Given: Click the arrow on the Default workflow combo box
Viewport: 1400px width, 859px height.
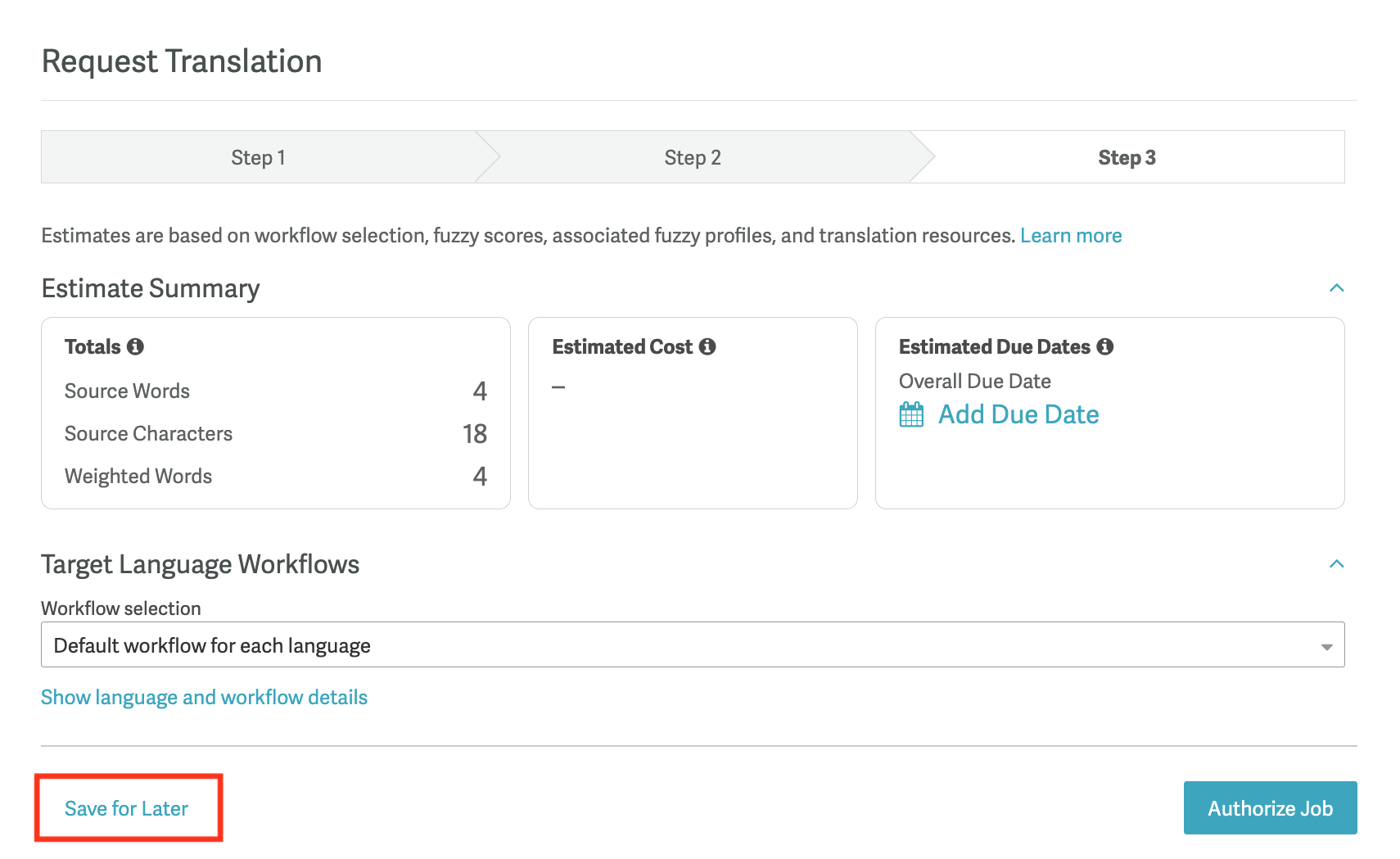Looking at the screenshot, I should pyautogui.click(x=1326, y=647).
